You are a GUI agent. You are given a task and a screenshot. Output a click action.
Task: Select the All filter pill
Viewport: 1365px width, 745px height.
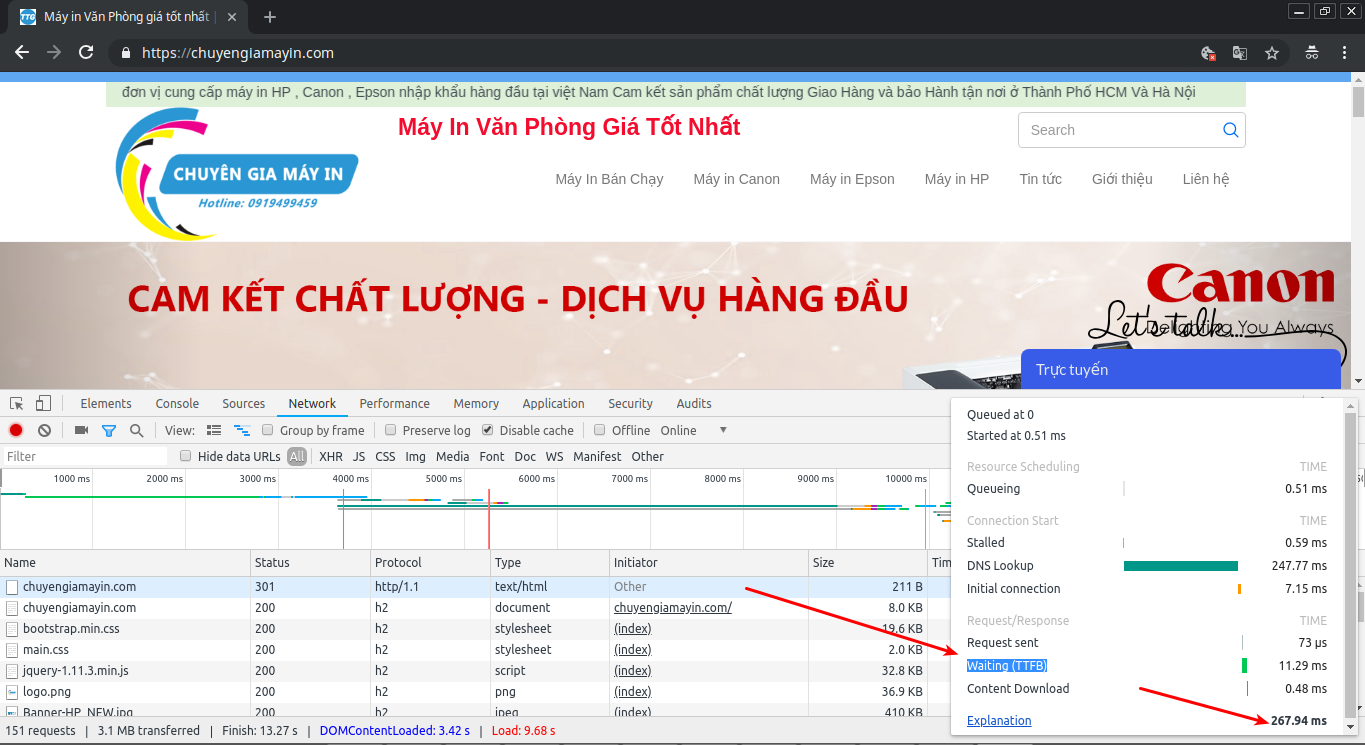coord(297,456)
